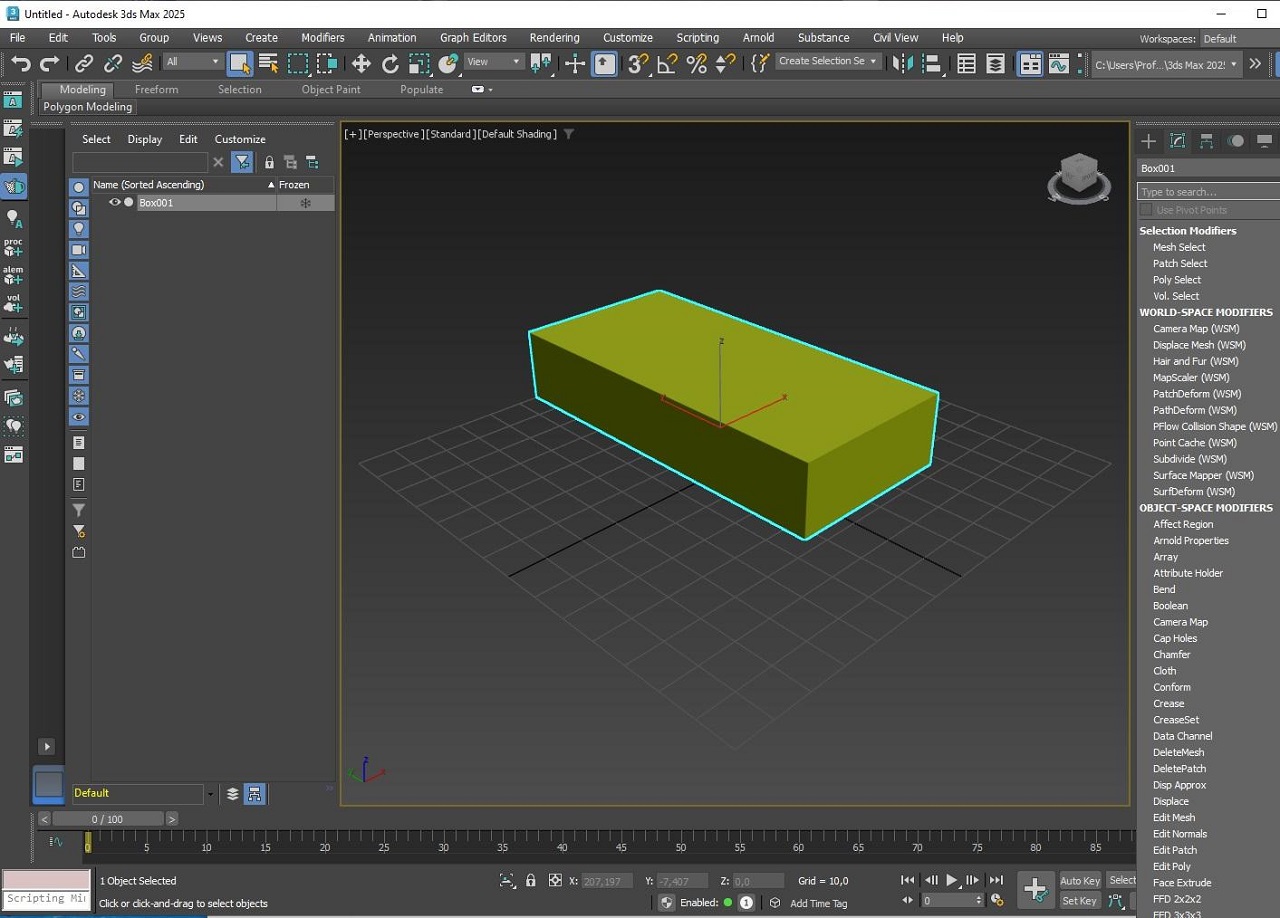Click the Select by Name icon

[268, 64]
